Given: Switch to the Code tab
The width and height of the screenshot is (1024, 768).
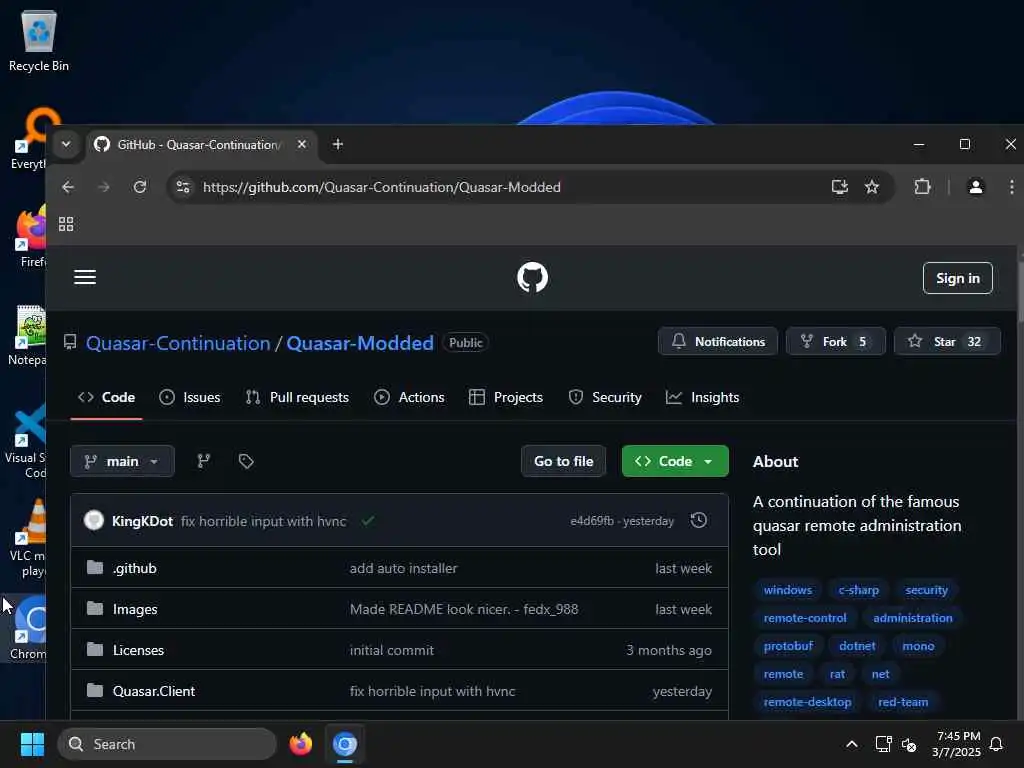Looking at the screenshot, I should (x=106, y=397).
